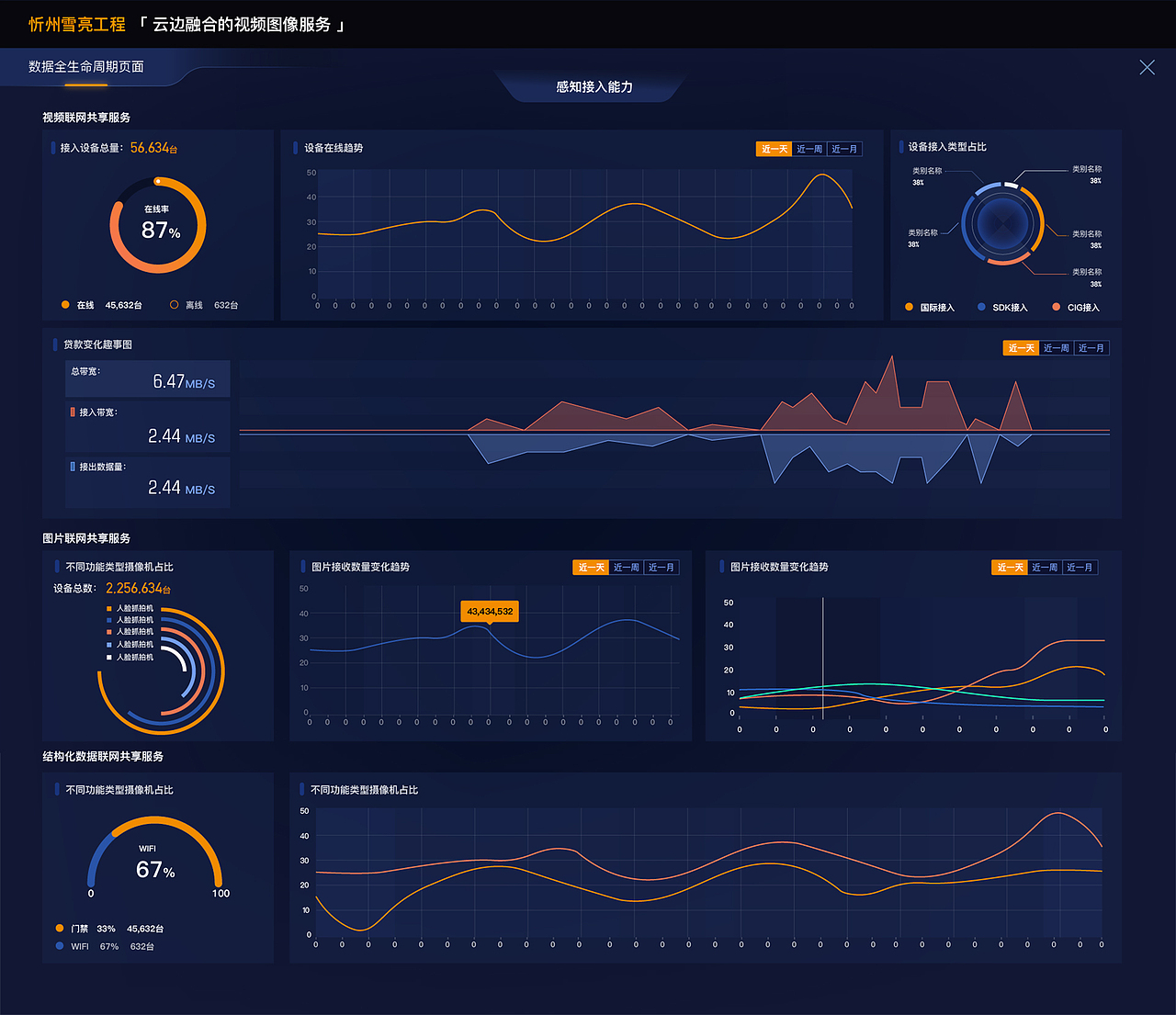Click the 图片联网共享服务 section heading
This screenshot has height=1015, width=1176.
click(x=86, y=538)
